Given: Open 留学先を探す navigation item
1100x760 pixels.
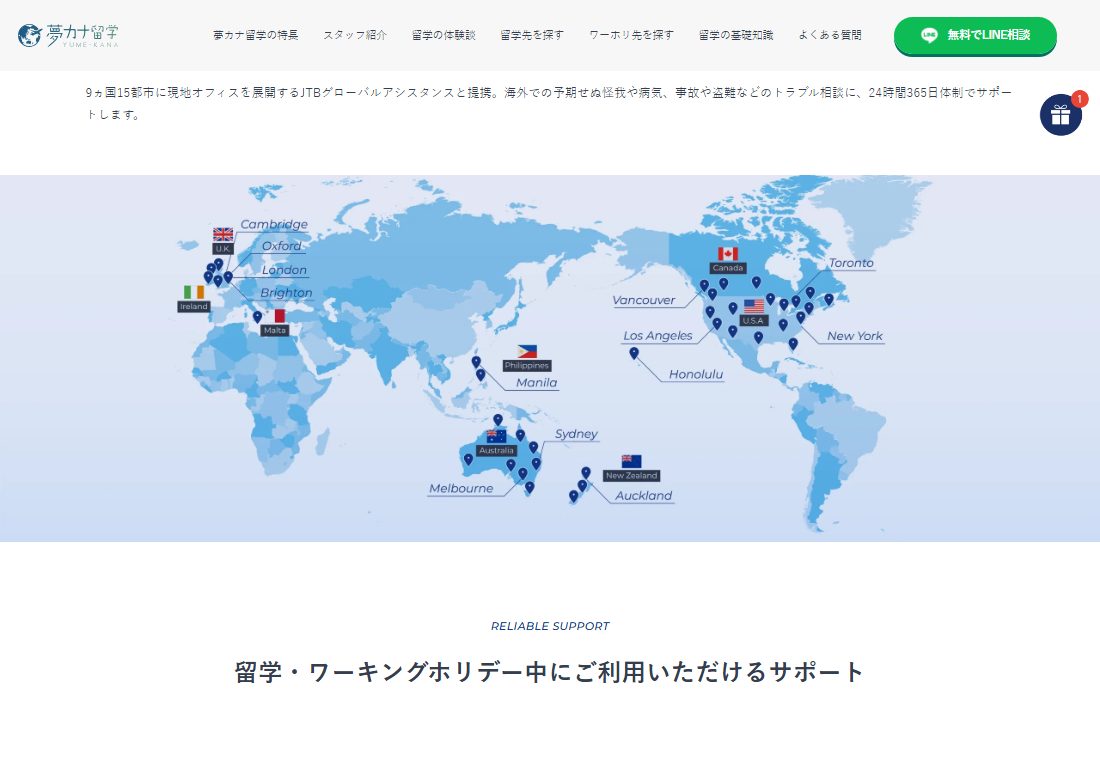Looking at the screenshot, I should coord(532,34).
